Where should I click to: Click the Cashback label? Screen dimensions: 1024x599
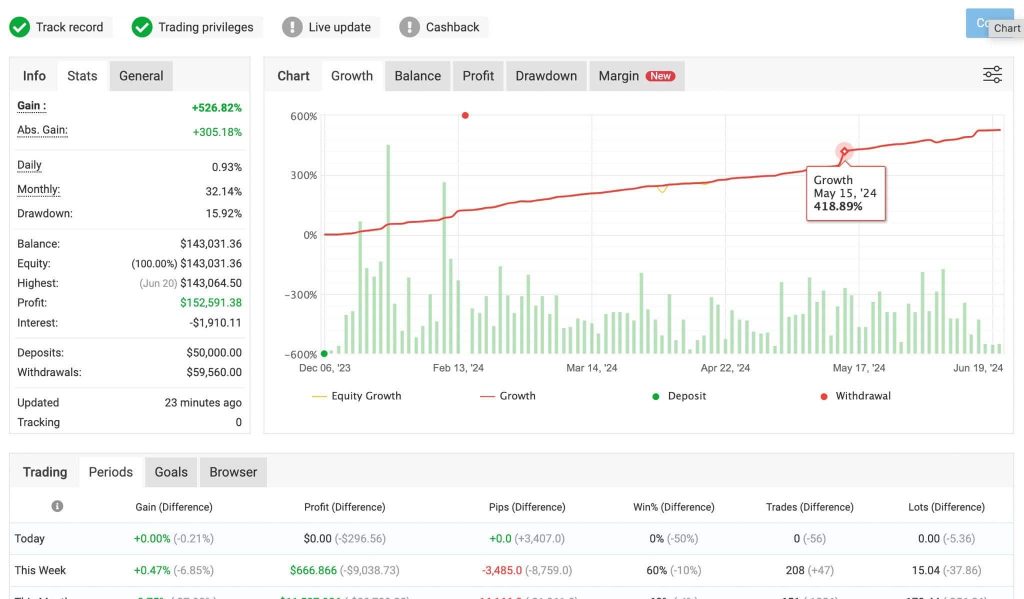pos(453,27)
